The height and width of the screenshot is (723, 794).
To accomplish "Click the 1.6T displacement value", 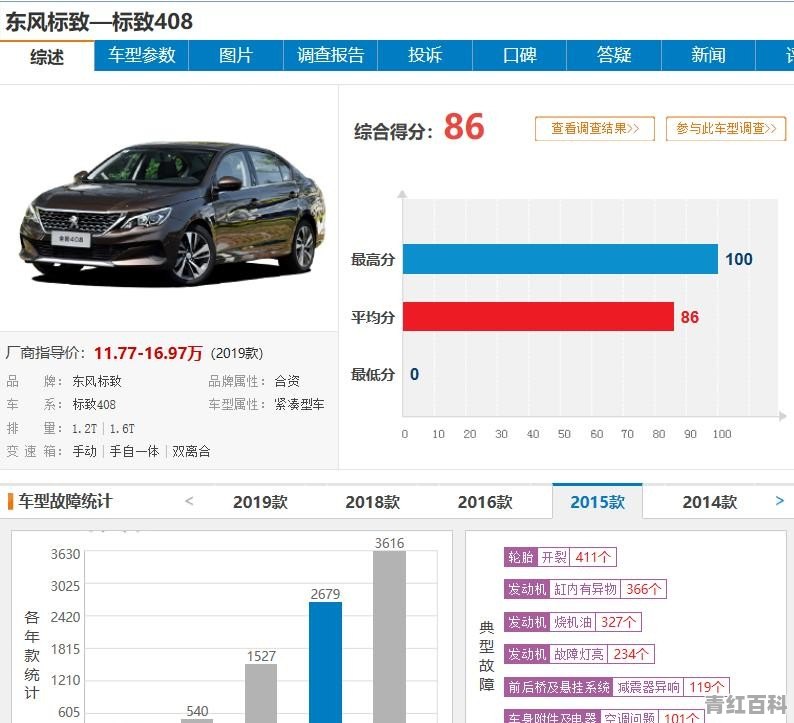I will tap(122, 429).
